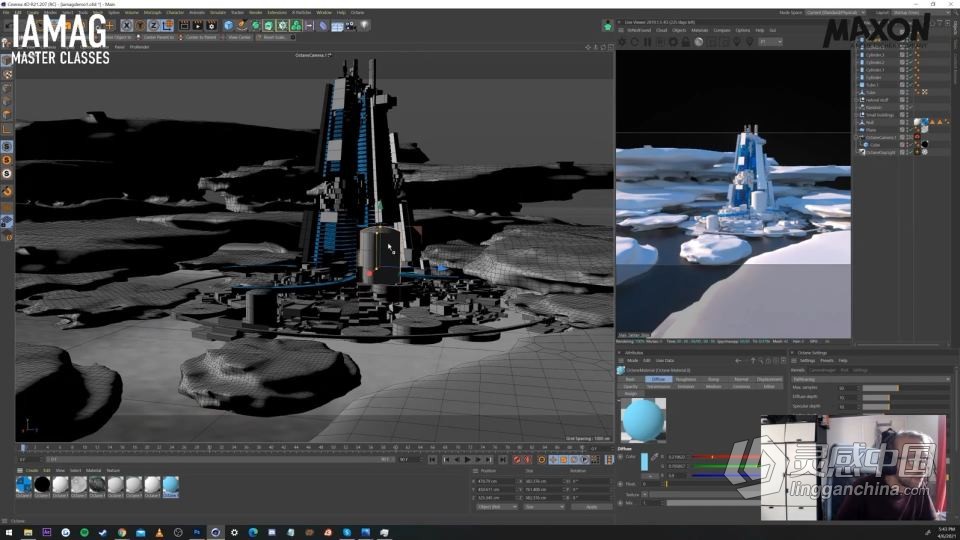Open the Live Viewer channel dropdown
Viewport: 960px width, 540px height.
click(x=770, y=42)
